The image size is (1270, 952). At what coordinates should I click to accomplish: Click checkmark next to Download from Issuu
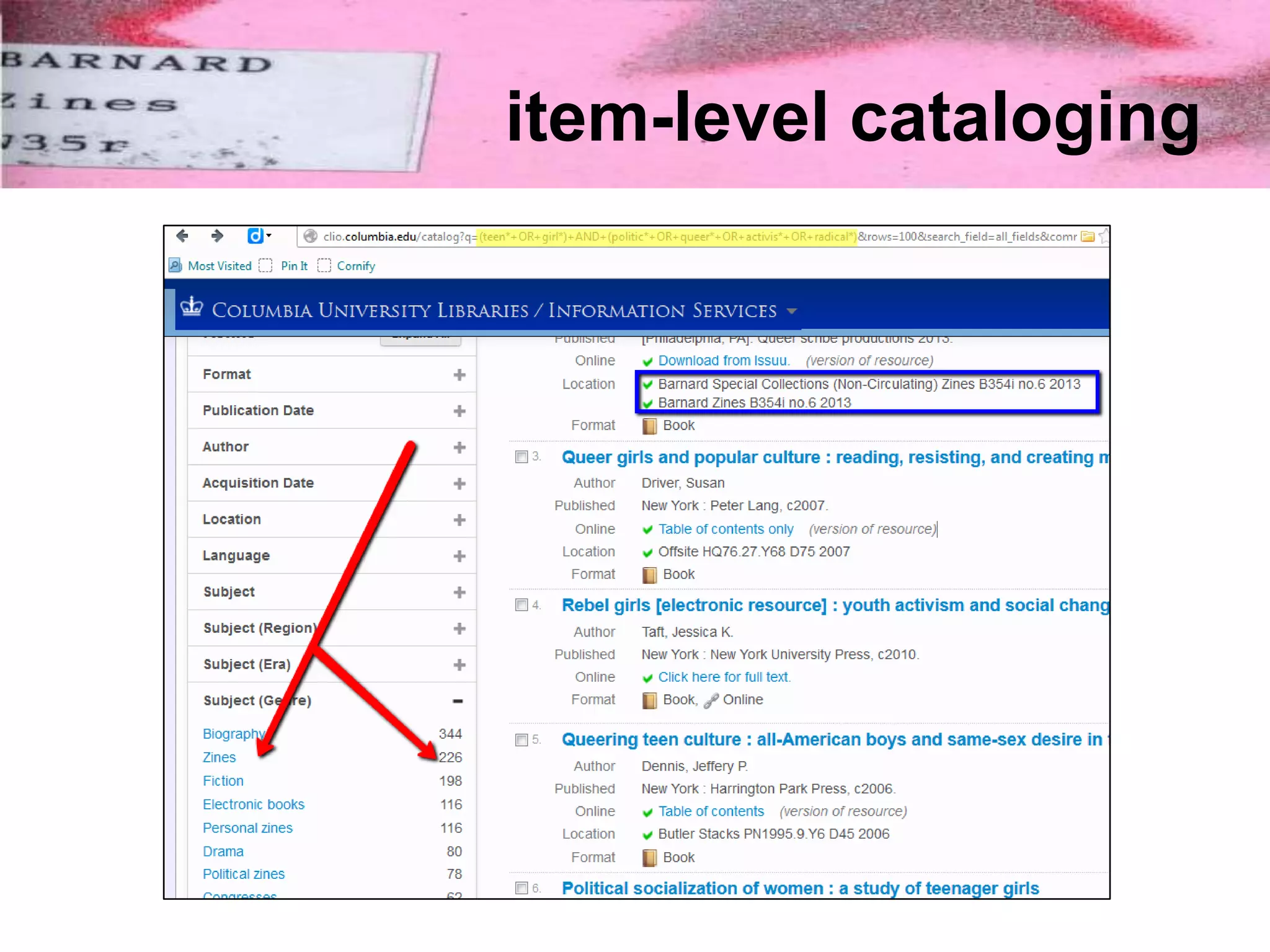click(x=647, y=361)
